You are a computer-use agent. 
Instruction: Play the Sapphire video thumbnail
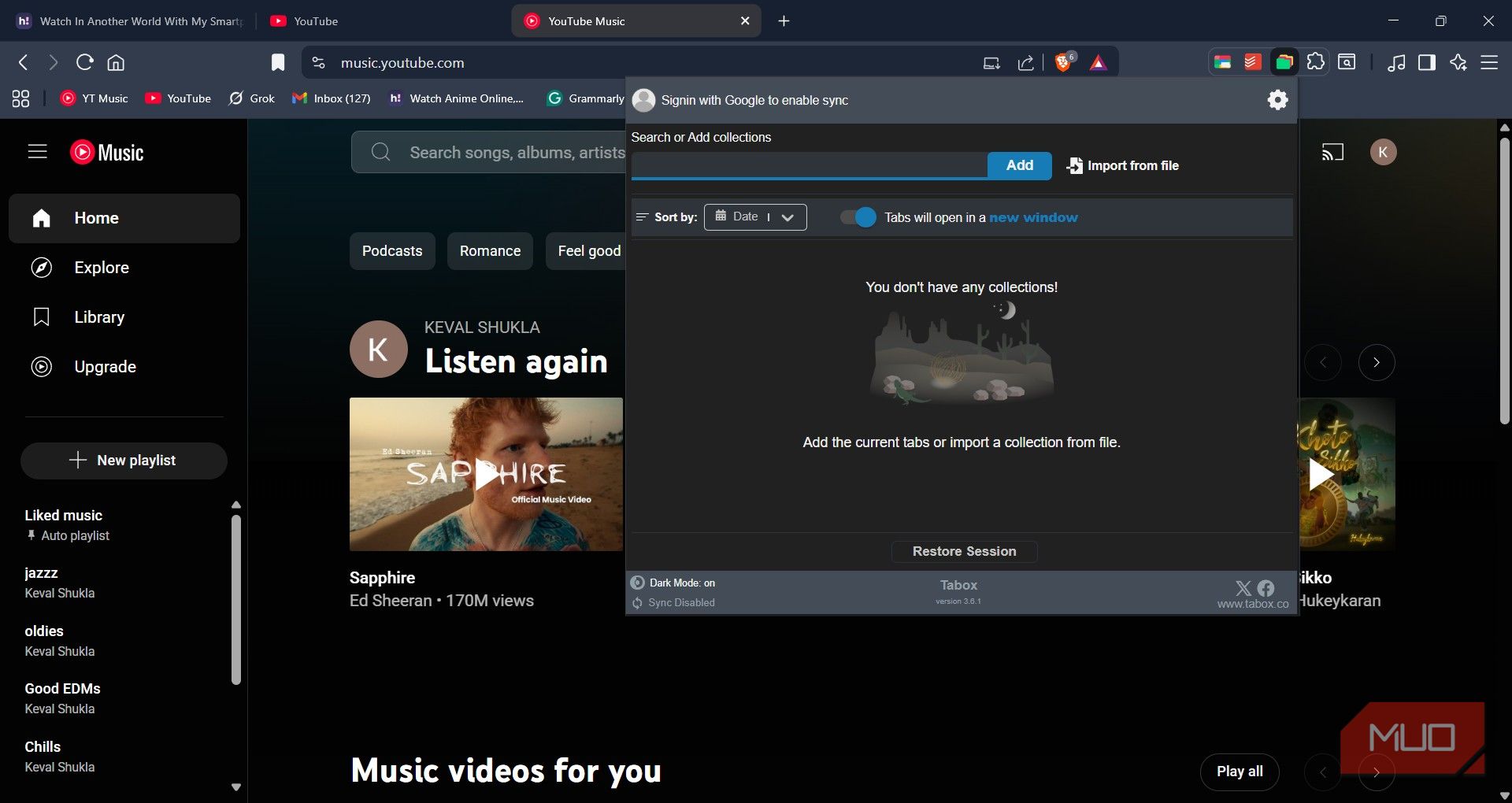point(486,474)
